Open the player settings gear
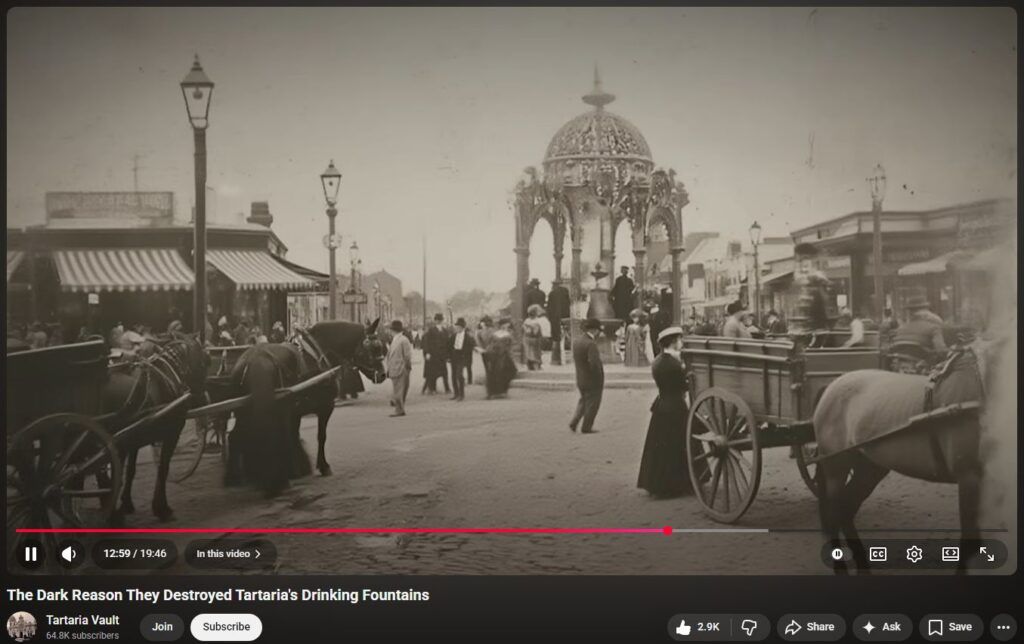This screenshot has height=644, width=1024. tap(914, 554)
